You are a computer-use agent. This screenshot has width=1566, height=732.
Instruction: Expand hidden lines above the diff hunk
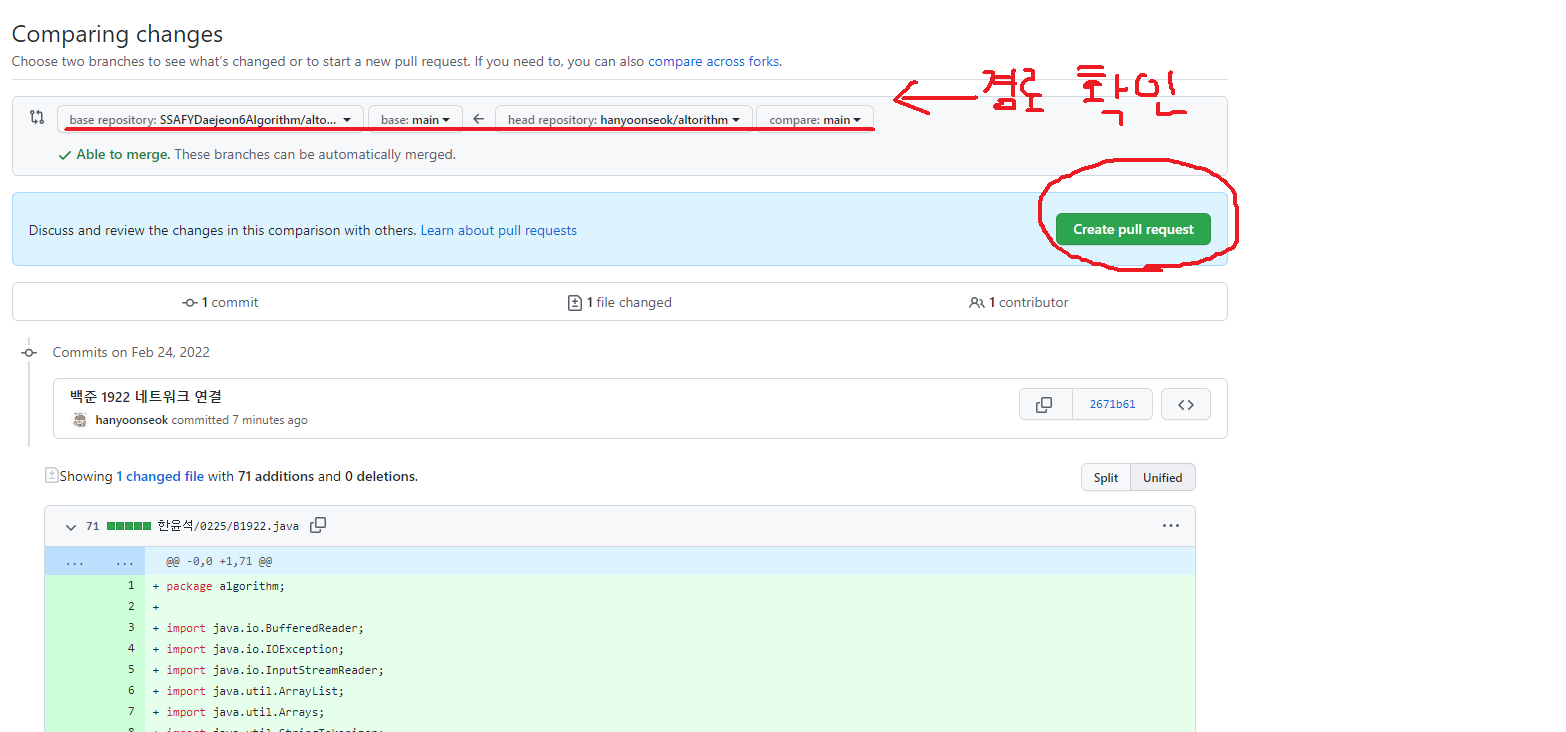(x=95, y=562)
